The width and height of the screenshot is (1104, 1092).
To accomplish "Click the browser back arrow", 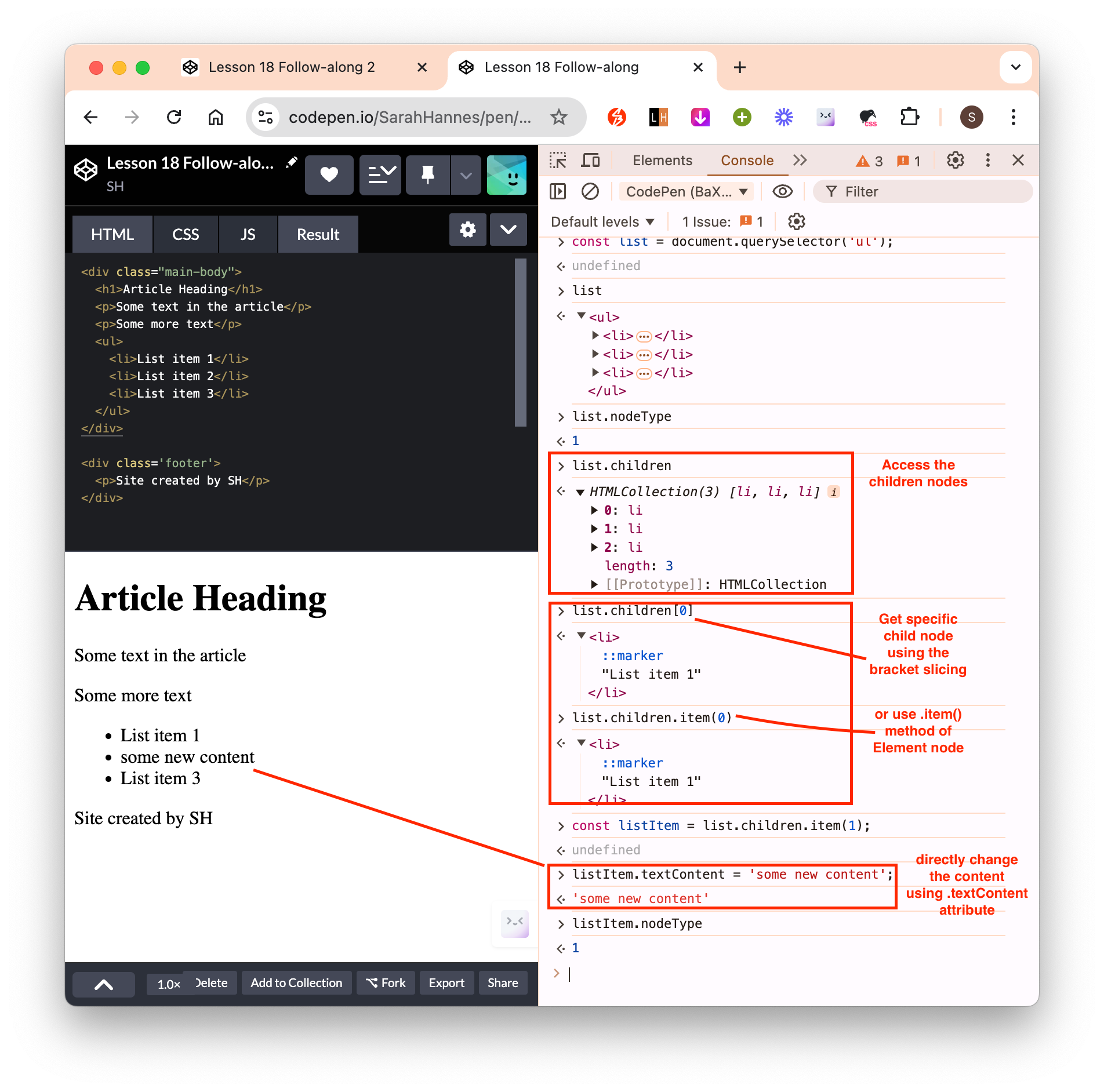I will pyautogui.click(x=91, y=118).
